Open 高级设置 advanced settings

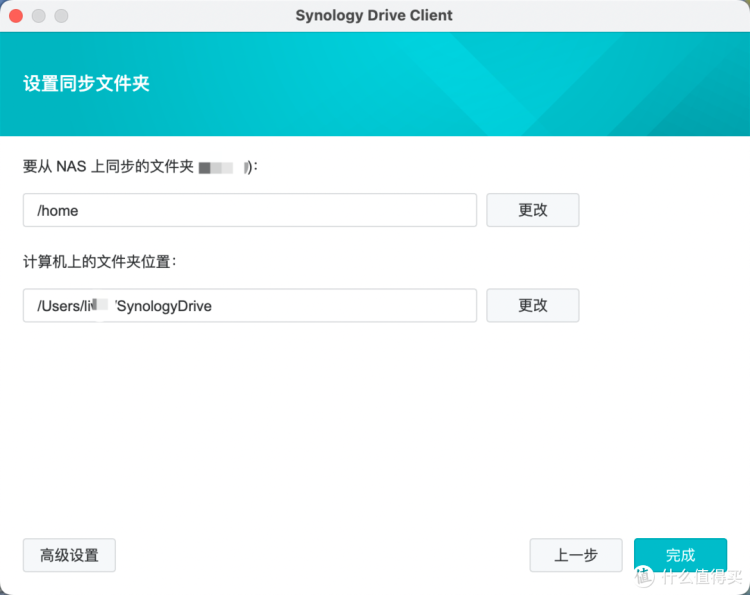tap(69, 555)
